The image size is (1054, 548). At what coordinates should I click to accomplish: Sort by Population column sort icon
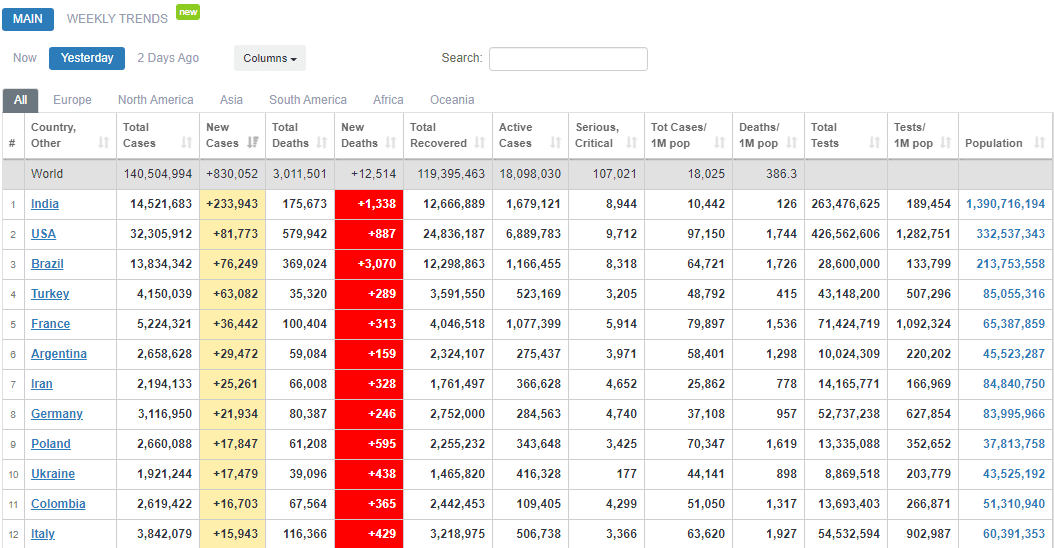(1040, 143)
